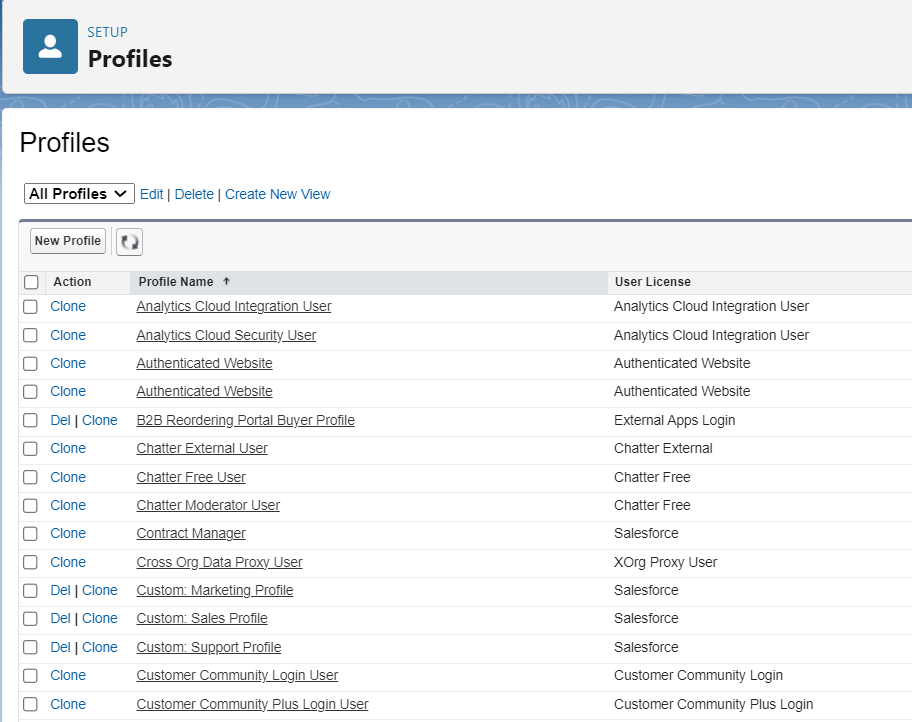
Task: Clone the Chatter Moderator User profile
Action: point(68,505)
